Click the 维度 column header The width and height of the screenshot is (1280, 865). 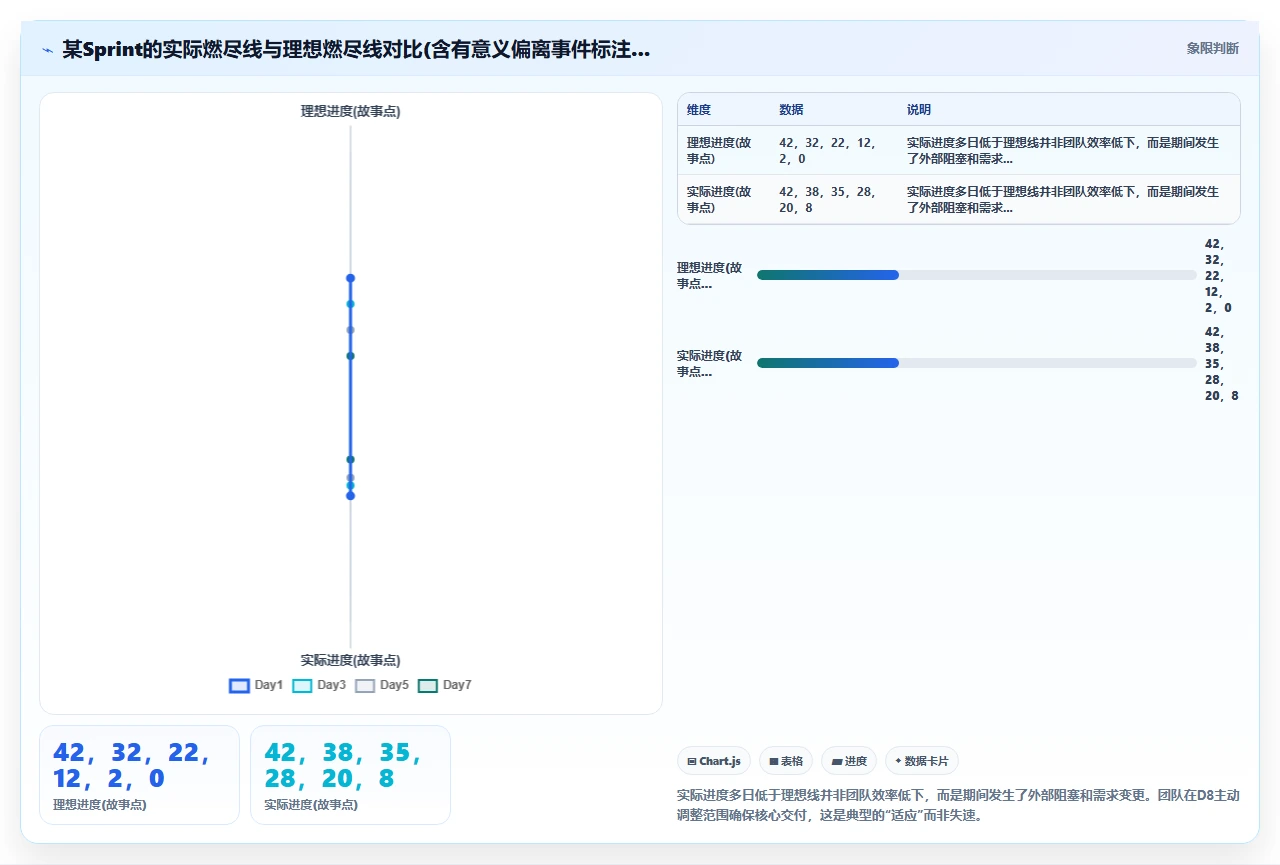(x=699, y=110)
